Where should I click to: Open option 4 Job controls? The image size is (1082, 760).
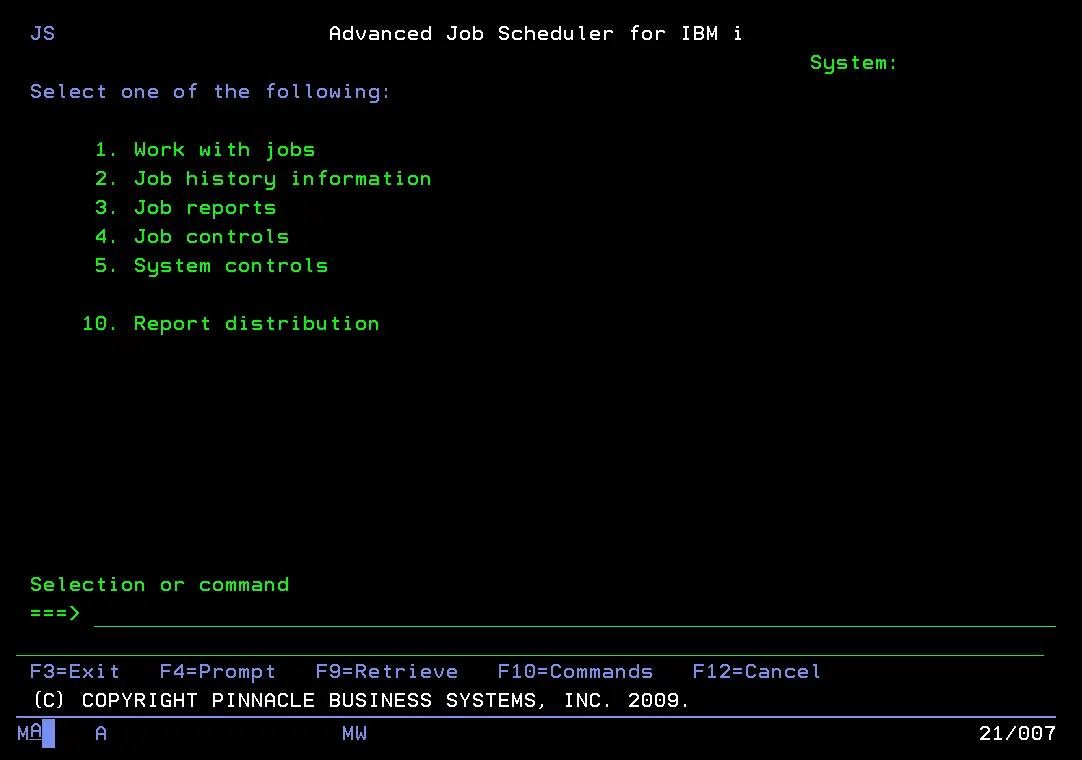coord(192,237)
